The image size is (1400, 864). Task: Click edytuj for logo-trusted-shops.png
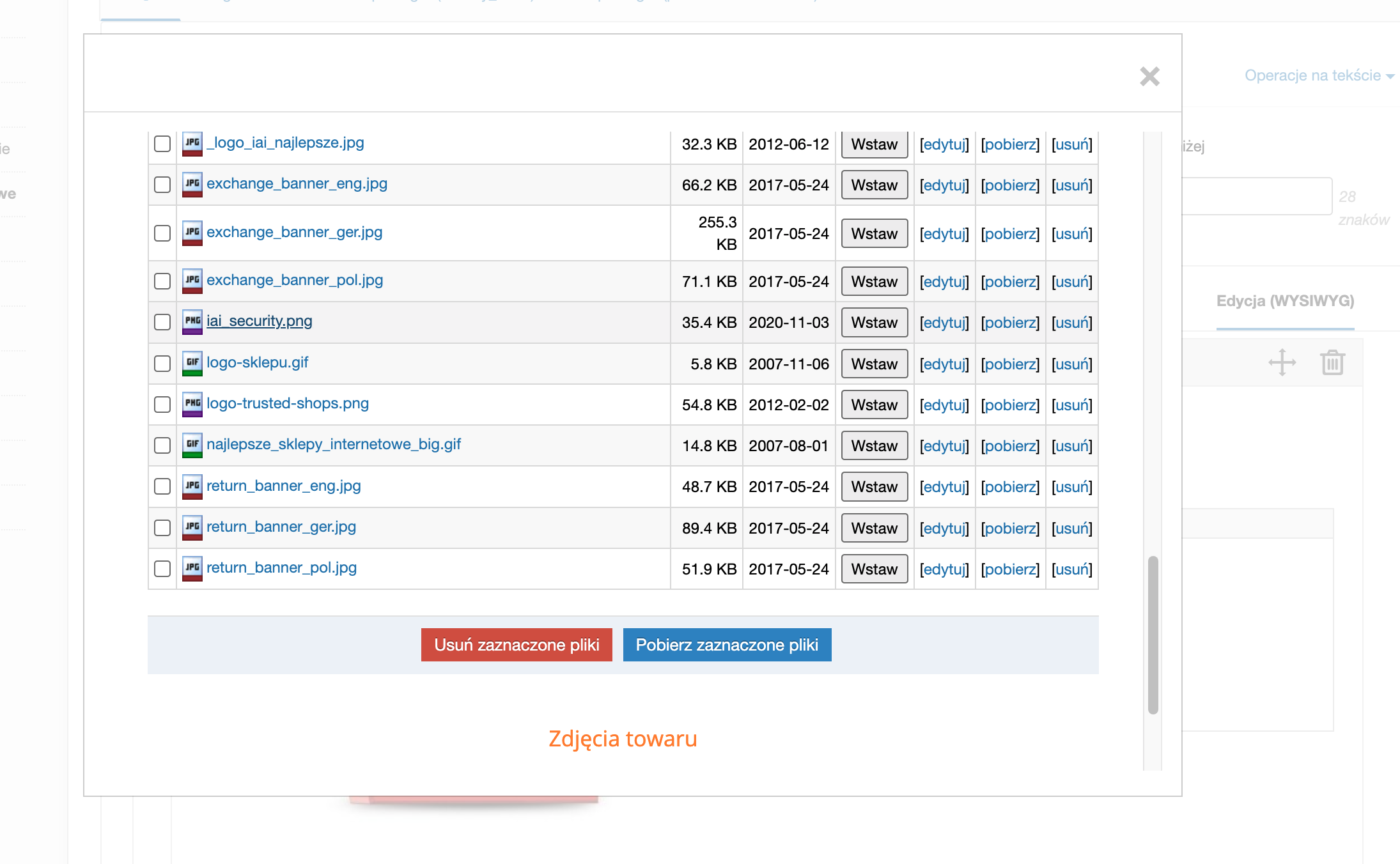944,405
